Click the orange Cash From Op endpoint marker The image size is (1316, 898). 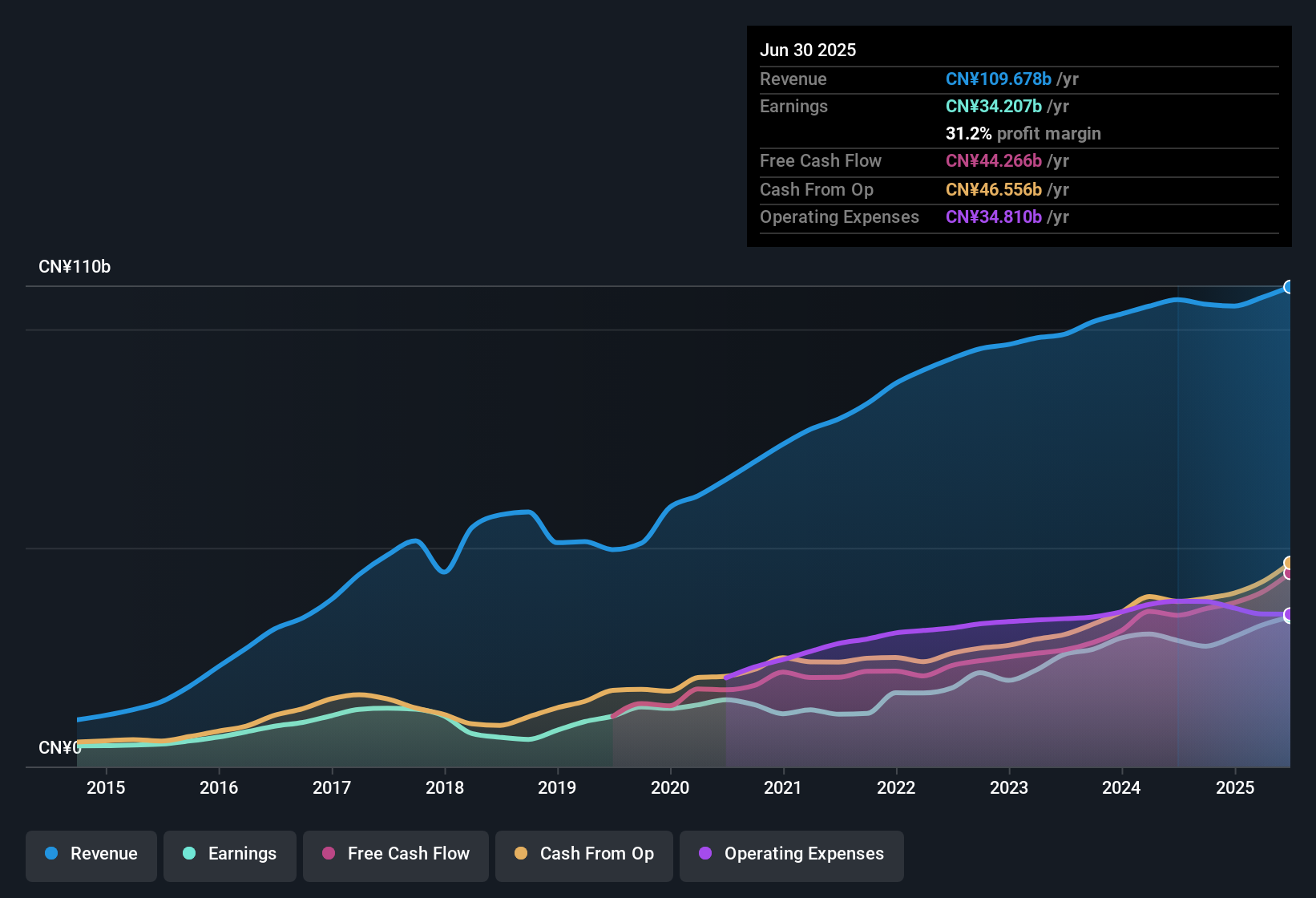point(1290,562)
